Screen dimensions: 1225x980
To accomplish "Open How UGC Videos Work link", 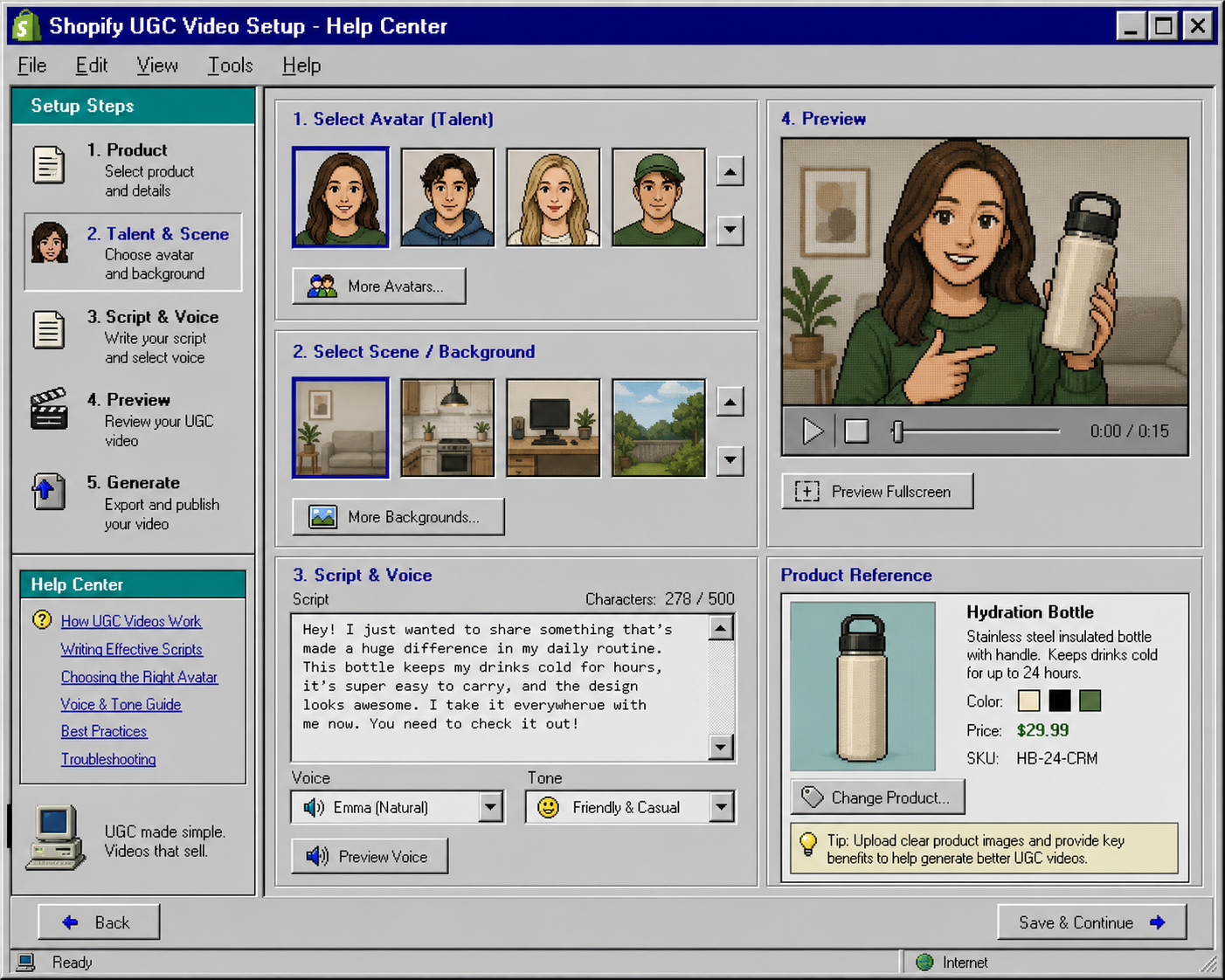I will click(x=131, y=621).
